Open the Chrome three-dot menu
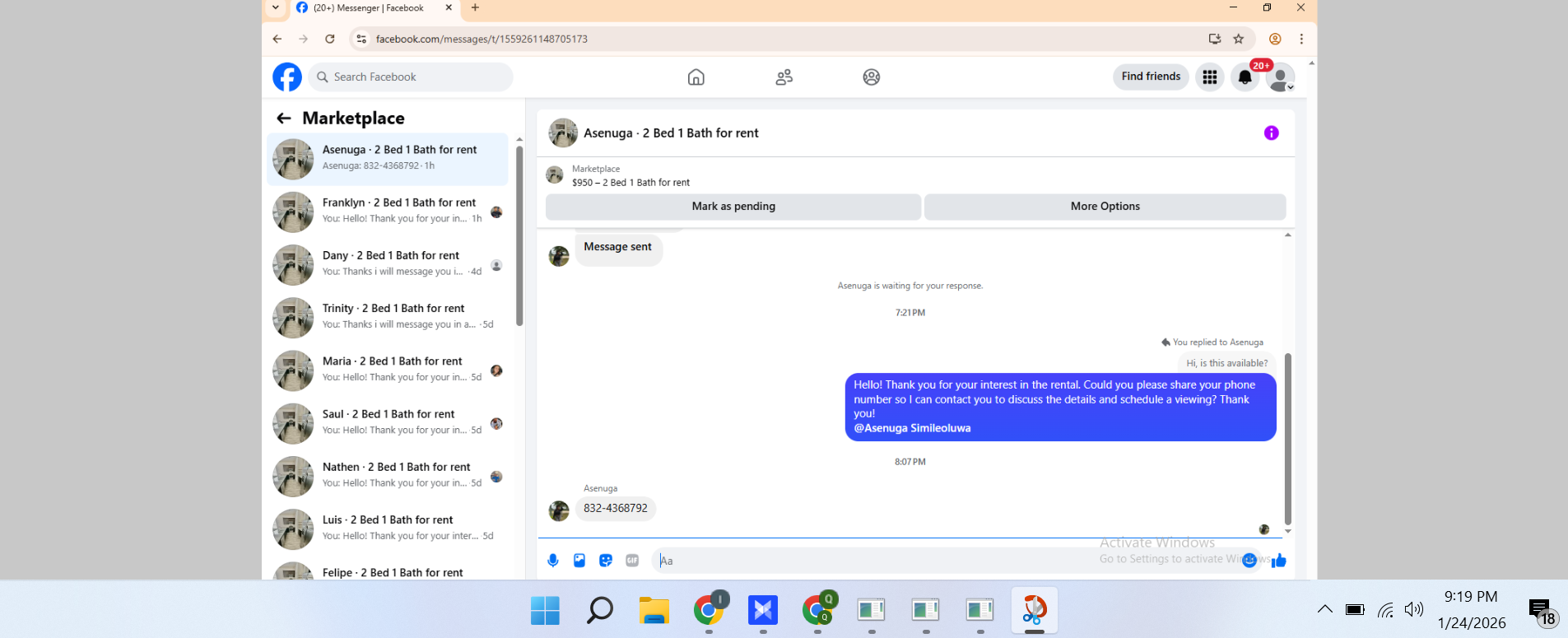1568x638 pixels. tap(1301, 39)
